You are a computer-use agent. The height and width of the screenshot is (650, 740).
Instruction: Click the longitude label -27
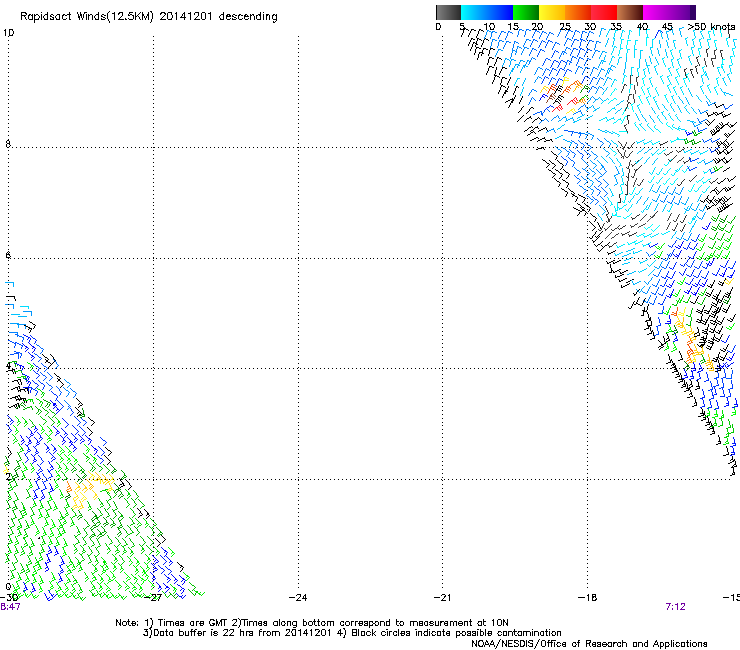pos(153,598)
